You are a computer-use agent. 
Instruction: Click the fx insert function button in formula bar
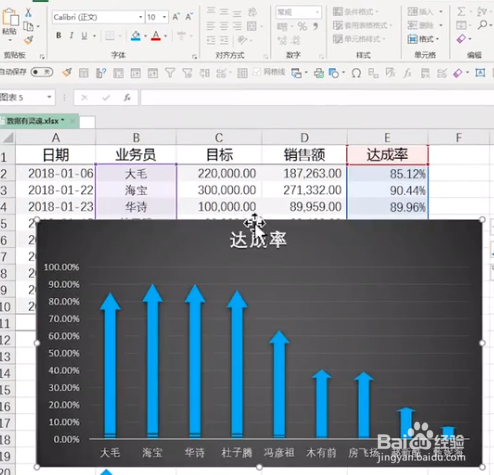tap(127, 97)
